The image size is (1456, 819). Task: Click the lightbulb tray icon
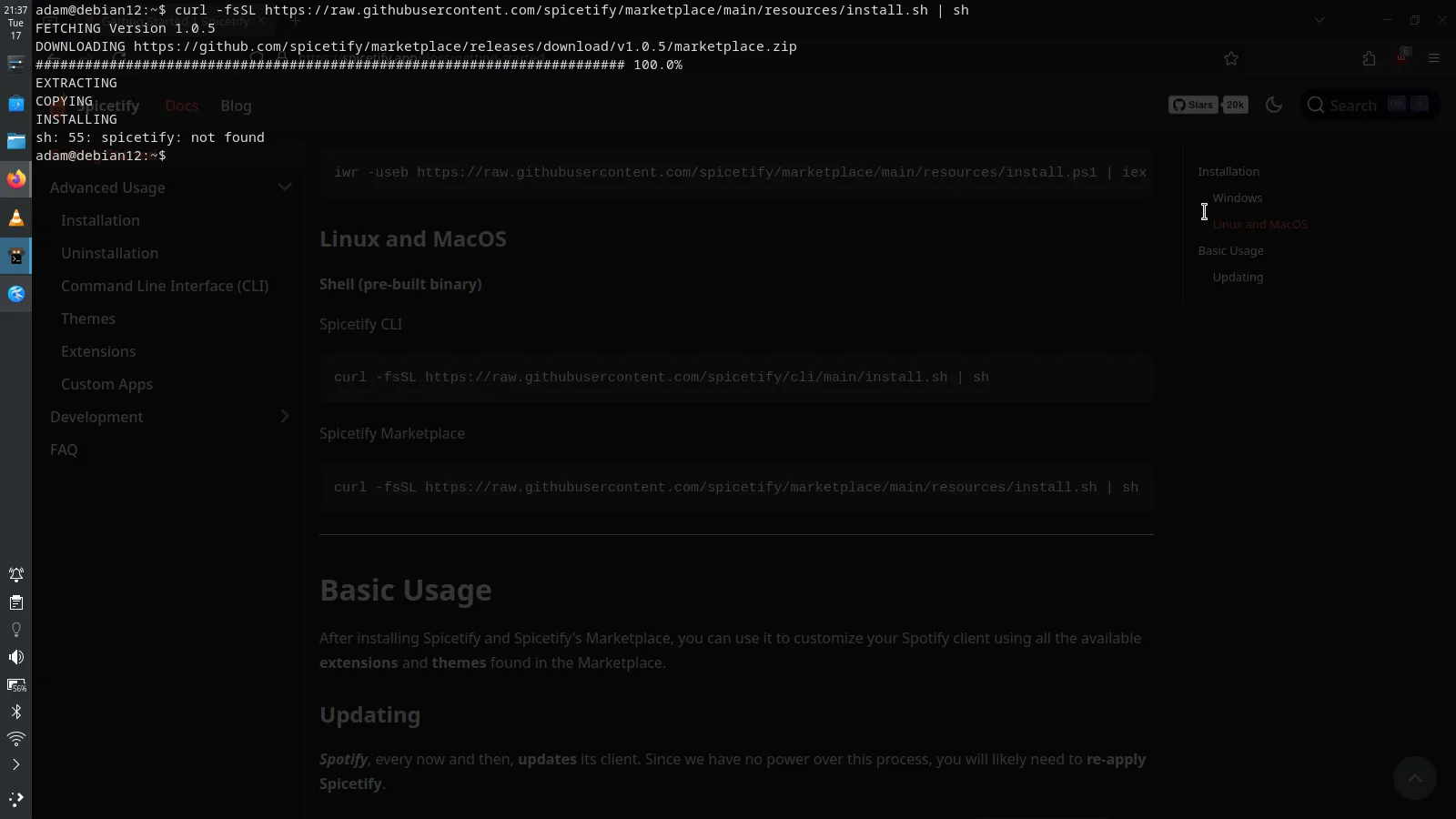(15, 630)
